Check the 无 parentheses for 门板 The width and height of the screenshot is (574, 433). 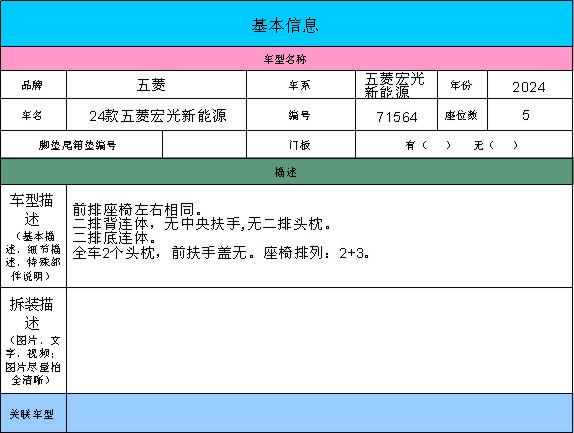(503, 145)
